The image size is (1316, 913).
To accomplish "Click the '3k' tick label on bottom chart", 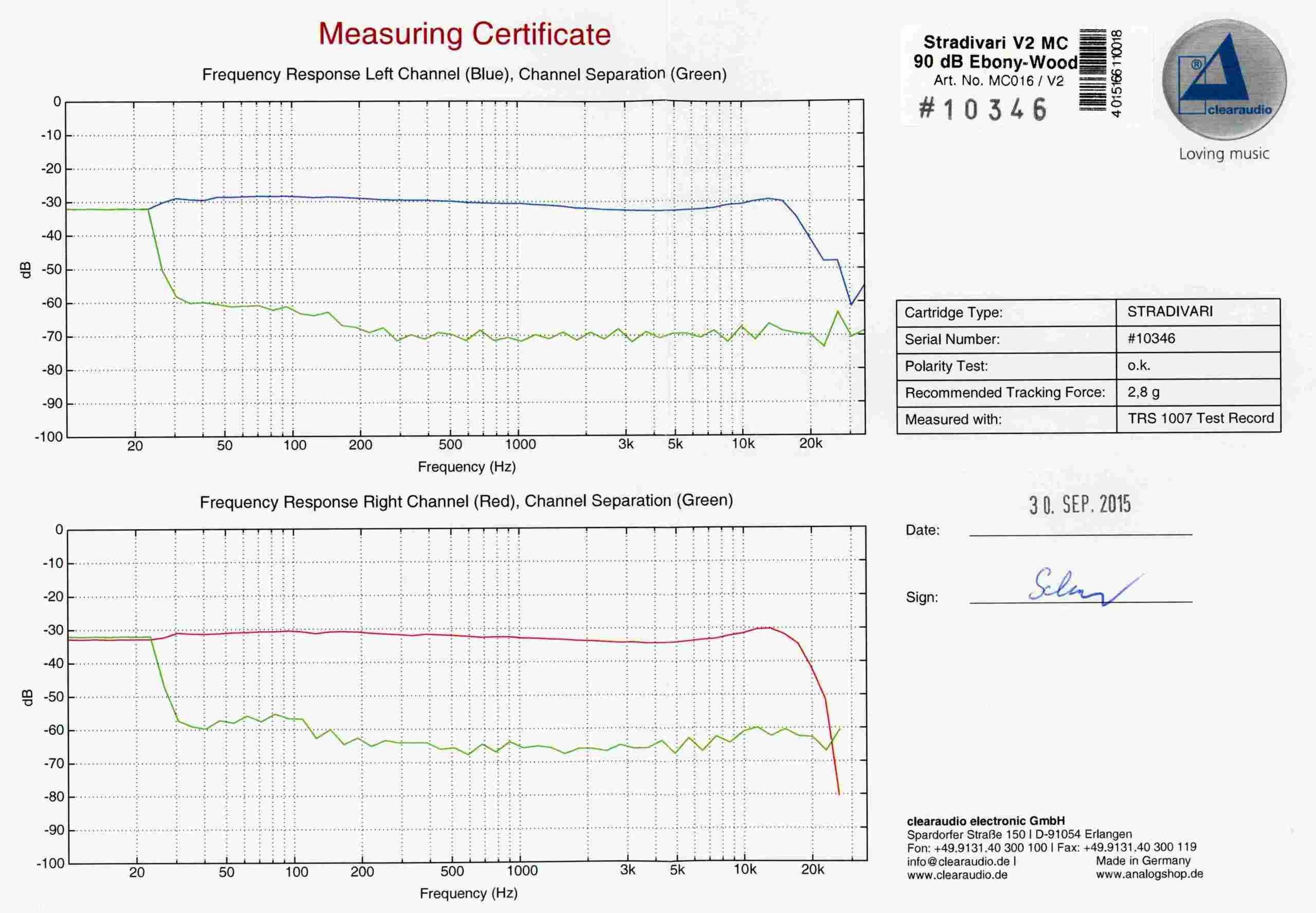I will 627,870.
